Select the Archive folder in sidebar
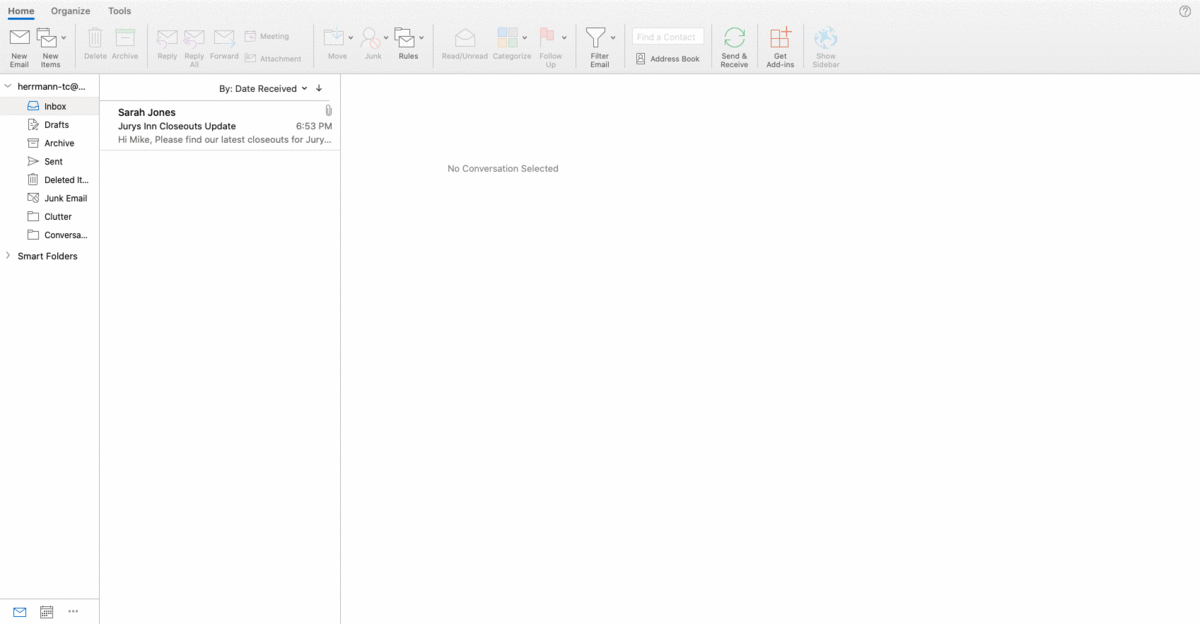The height and width of the screenshot is (624, 1200). tap(50, 143)
